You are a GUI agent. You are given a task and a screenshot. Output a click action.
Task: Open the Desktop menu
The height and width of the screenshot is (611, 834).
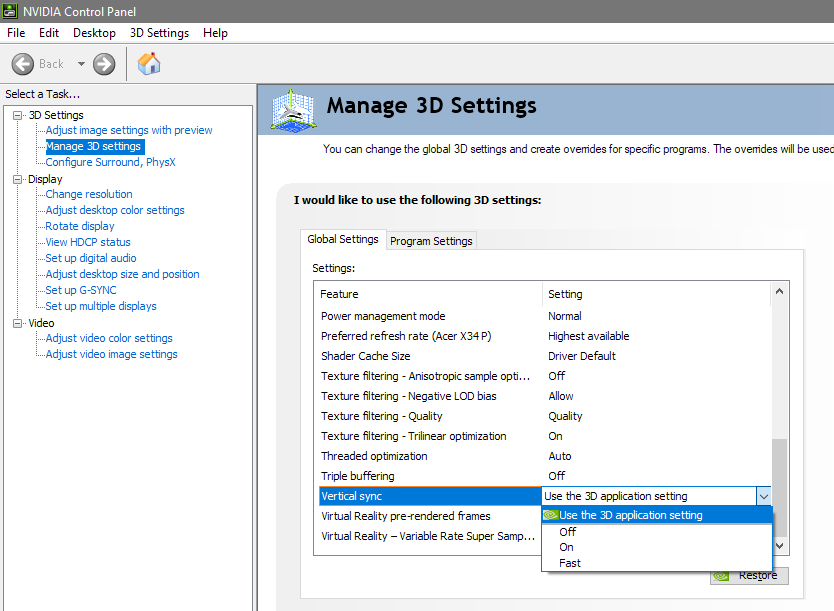tap(94, 33)
